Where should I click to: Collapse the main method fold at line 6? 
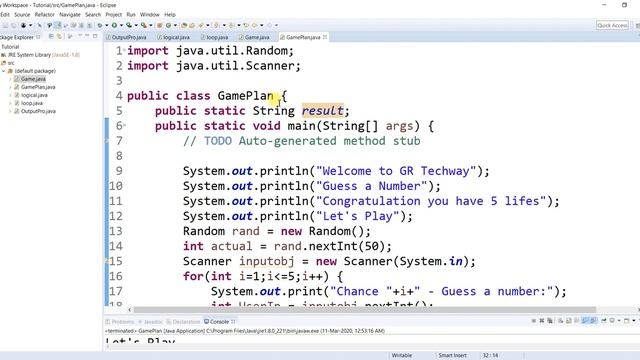tap(124, 125)
